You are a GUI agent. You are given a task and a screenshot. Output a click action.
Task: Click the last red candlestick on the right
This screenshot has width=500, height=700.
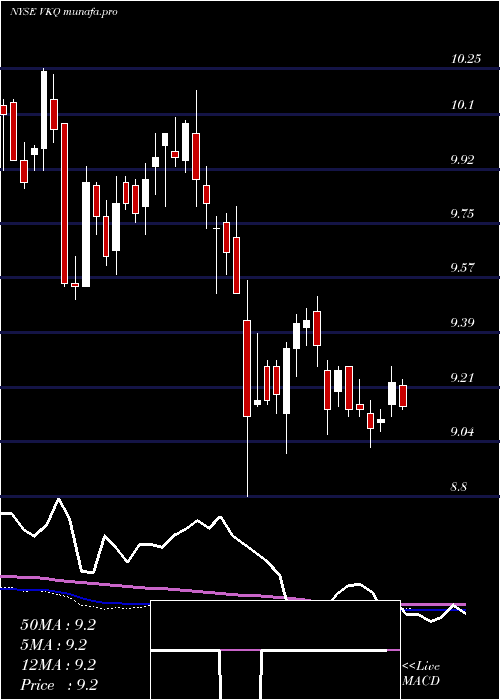pyautogui.click(x=403, y=396)
